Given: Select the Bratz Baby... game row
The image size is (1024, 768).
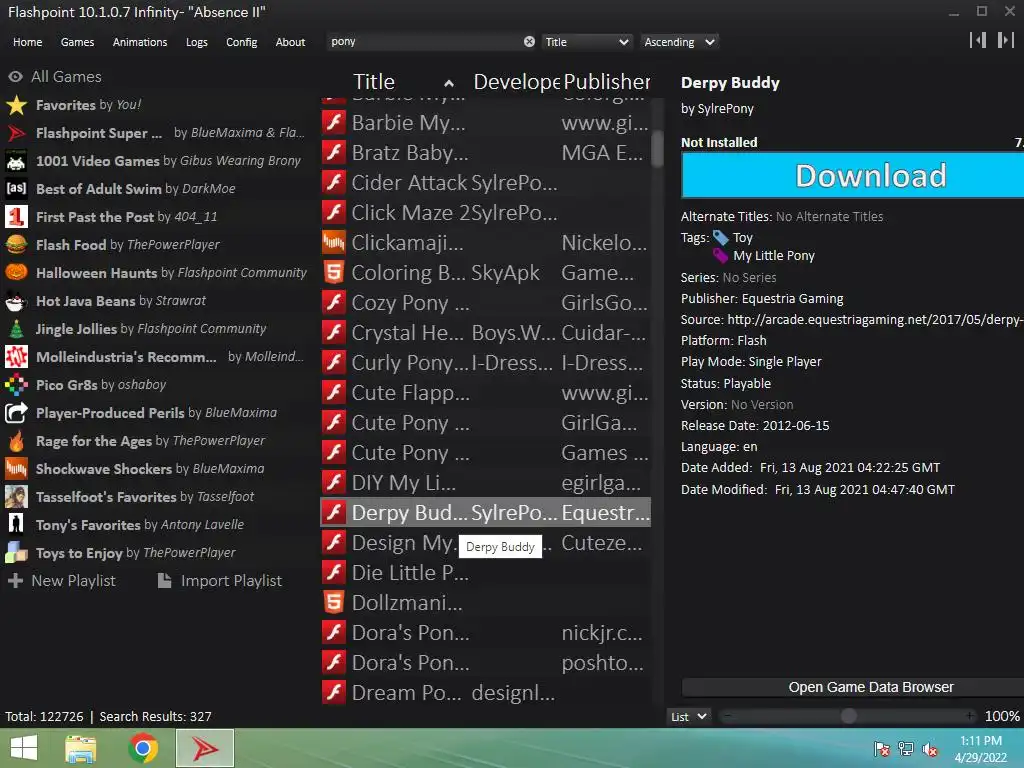Looking at the screenshot, I should (x=486, y=153).
